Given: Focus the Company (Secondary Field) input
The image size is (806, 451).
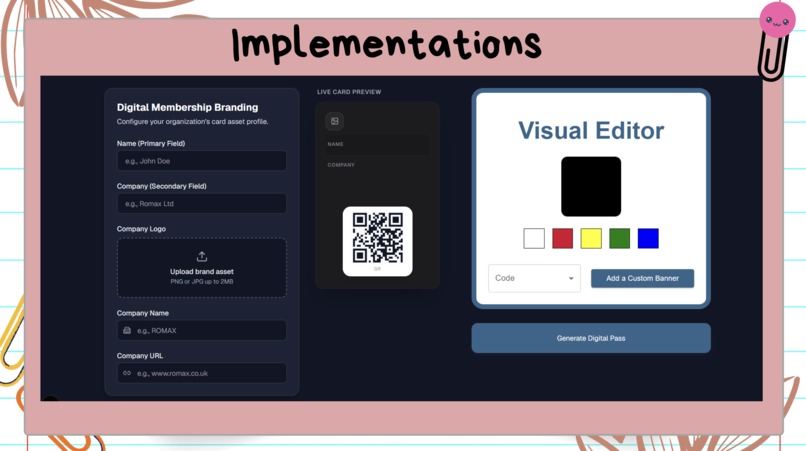Looking at the screenshot, I should pyautogui.click(x=202, y=204).
